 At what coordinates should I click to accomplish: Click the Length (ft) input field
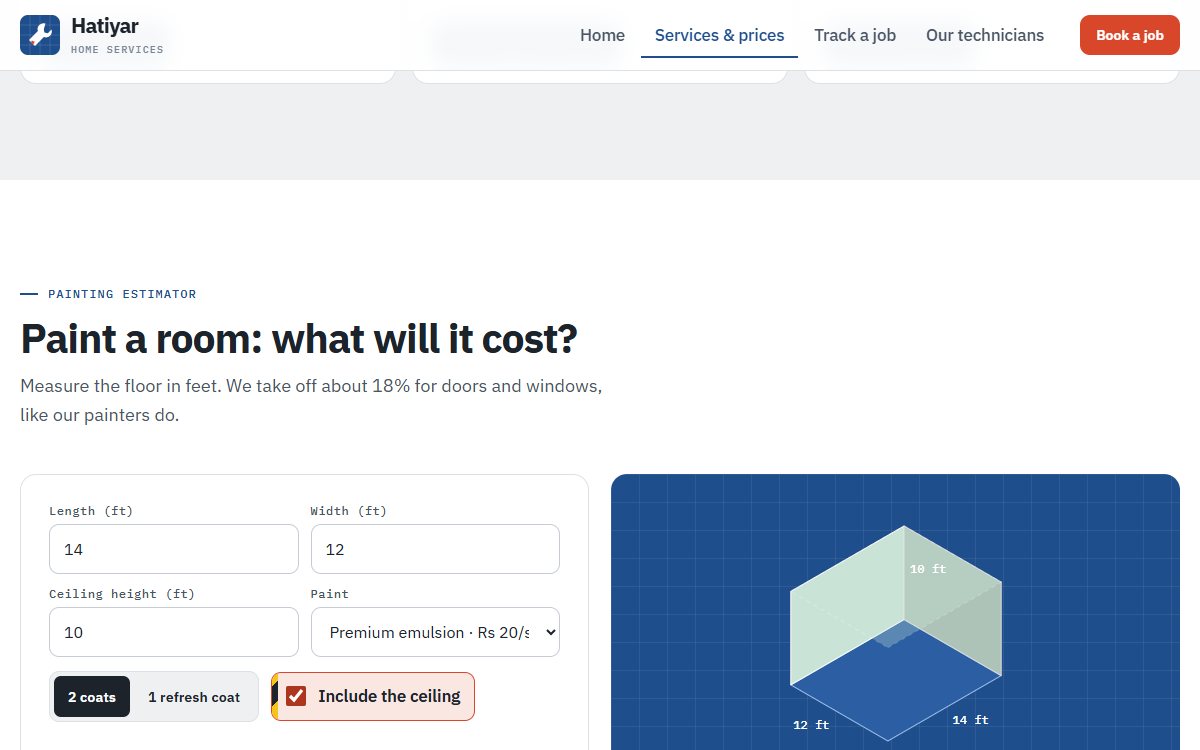[x=174, y=549]
